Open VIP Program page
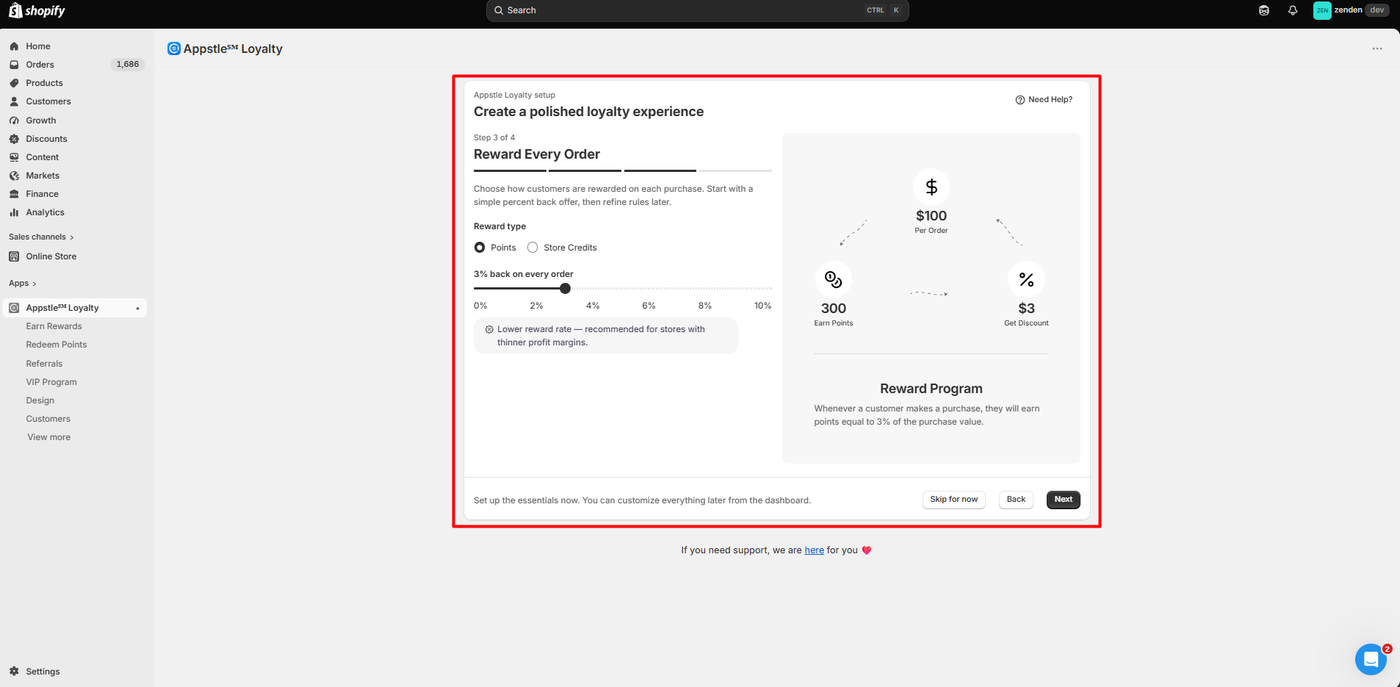 [x=51, y=382]
